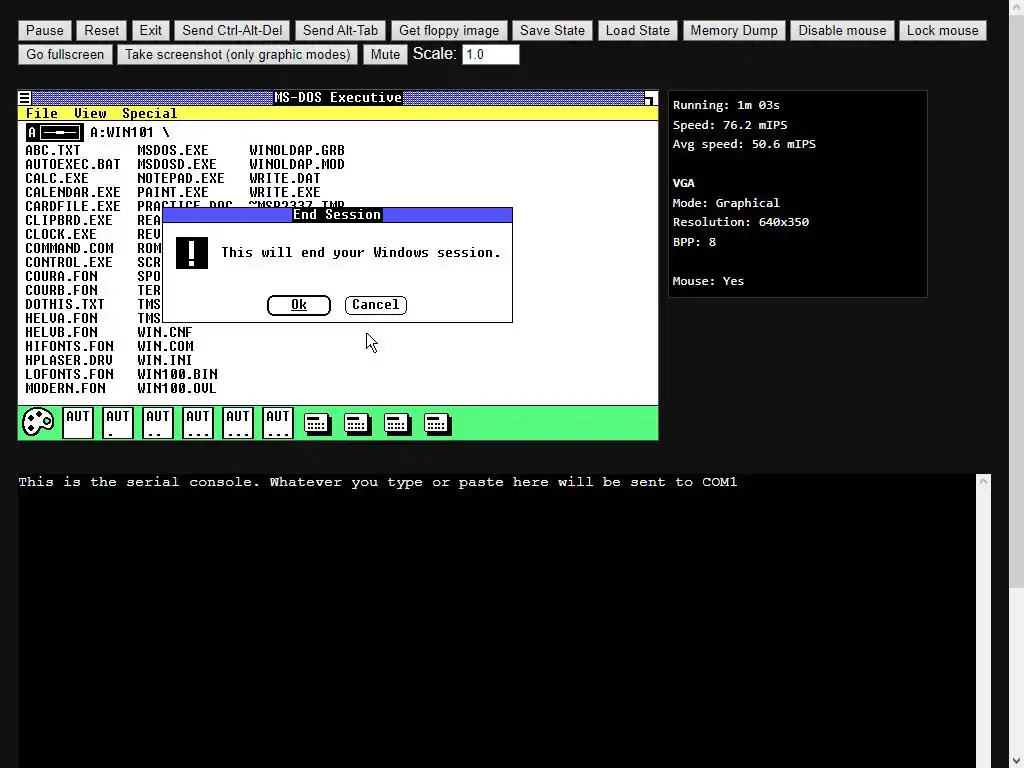Select CLOCK.EXE file
Screen dimensions: 1024x768
click(x=61, y=234)
